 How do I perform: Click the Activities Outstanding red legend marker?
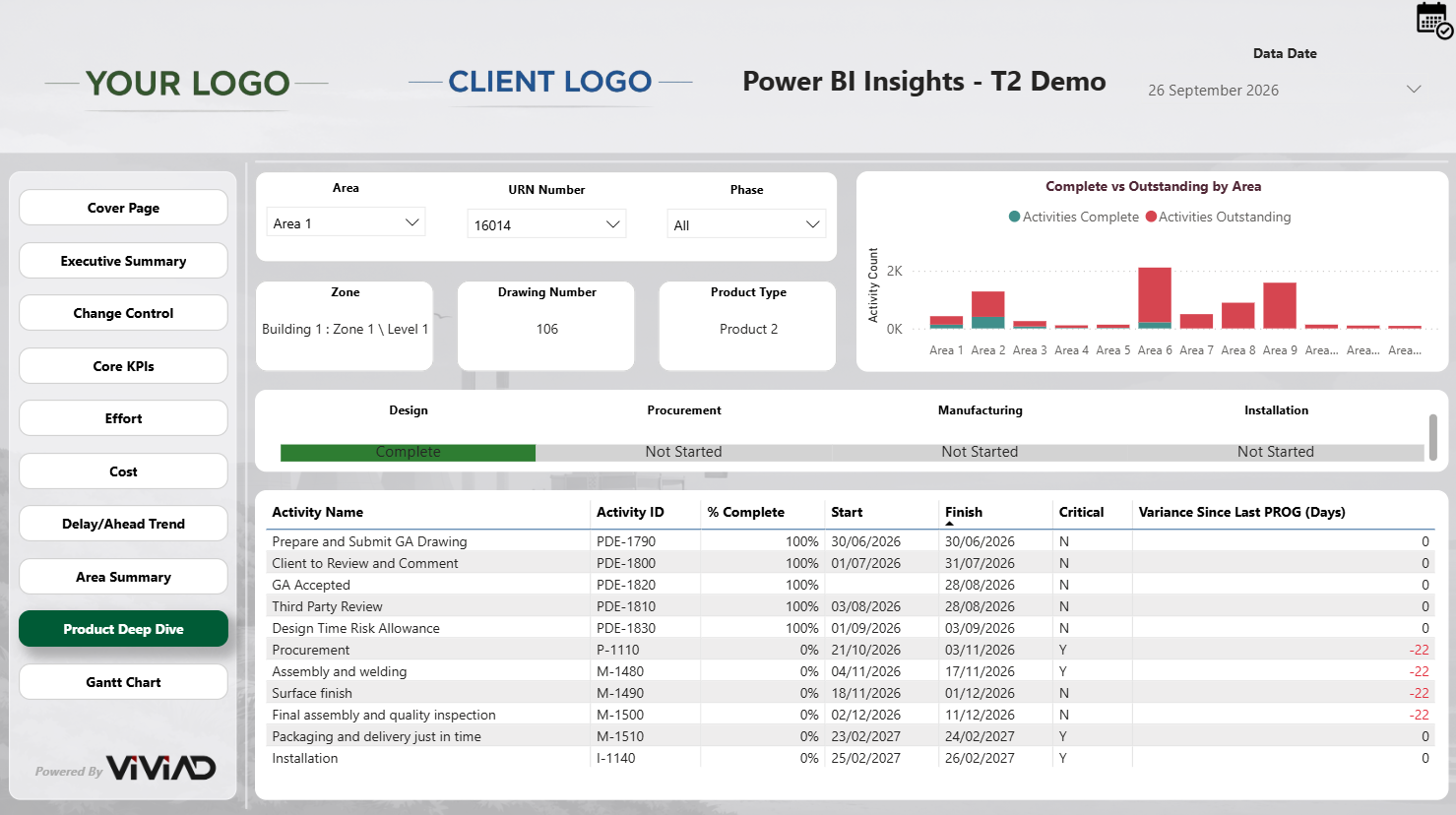point(1151,218)
